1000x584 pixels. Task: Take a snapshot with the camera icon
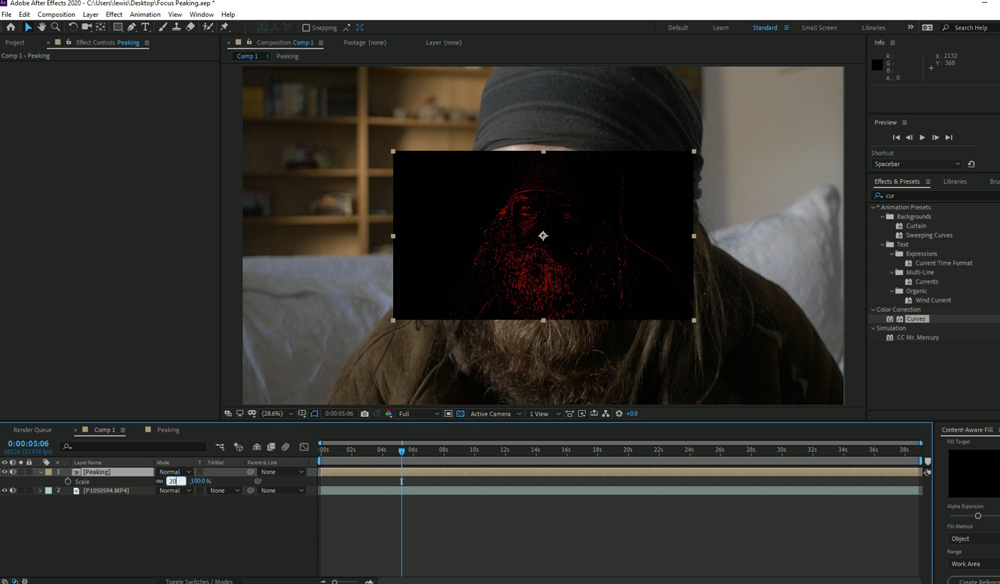[364, 414]
